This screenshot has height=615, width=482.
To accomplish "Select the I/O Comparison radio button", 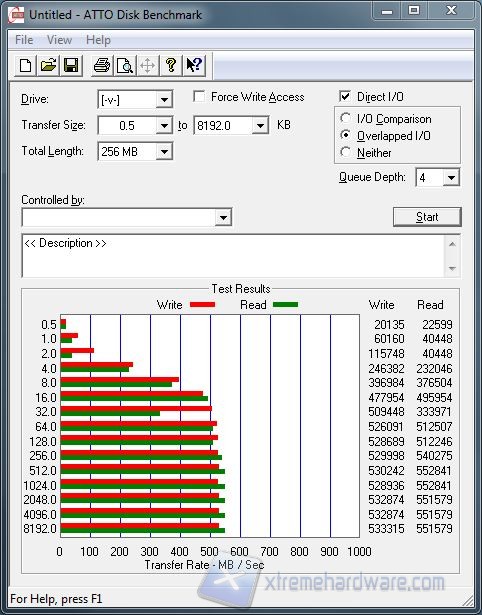I will click(346, 118).
